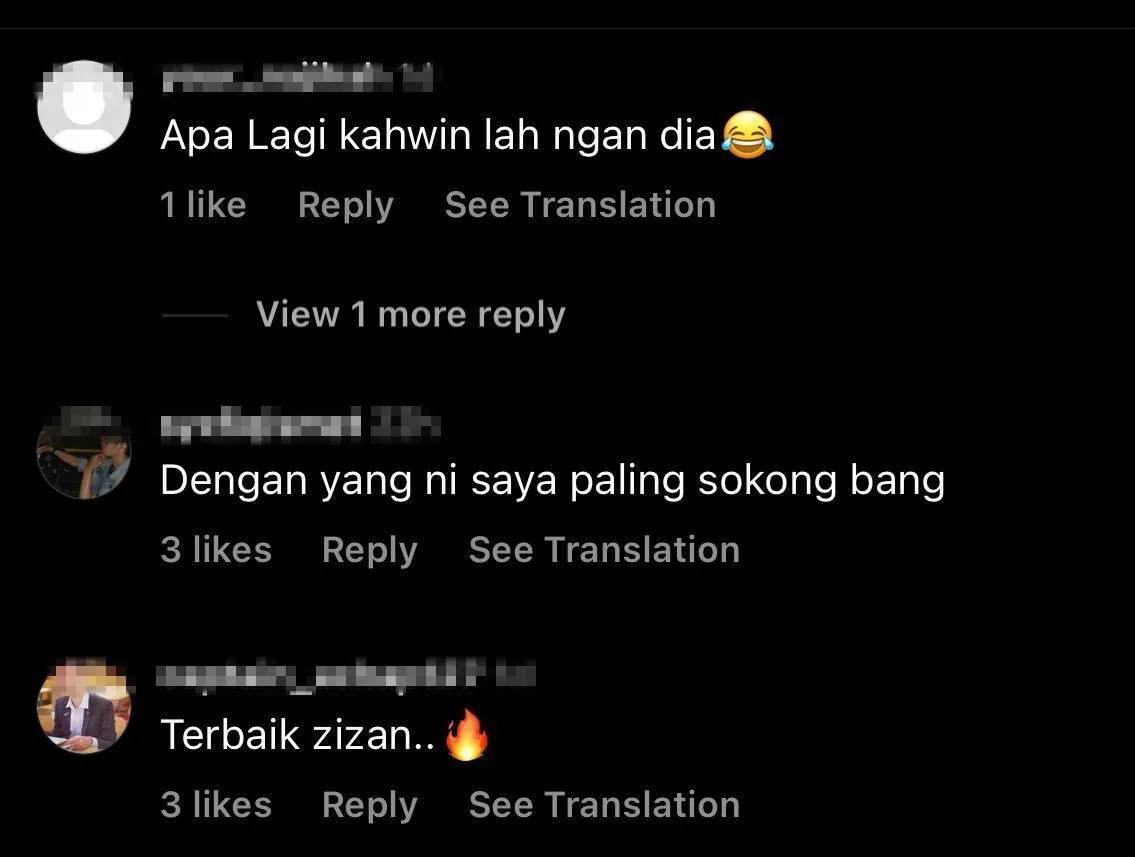Select comment text 'Dengan yang ni saya paling sokong bang'
Viewport: 1135px width, 857px height.
coord(552,481)
